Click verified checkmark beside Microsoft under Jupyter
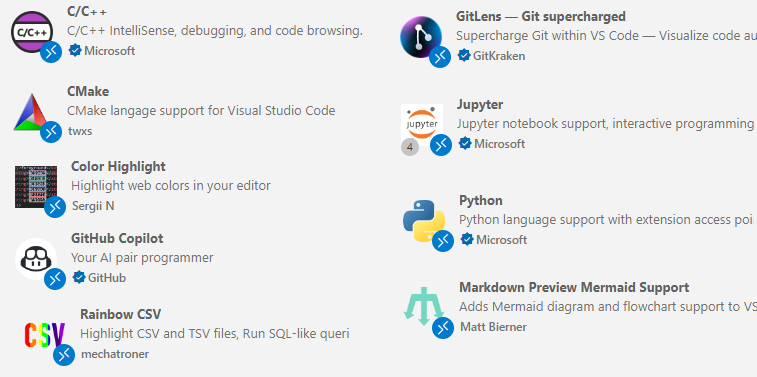Image resolution: width=757 pixels, height=377 pixels. (464, 143)
